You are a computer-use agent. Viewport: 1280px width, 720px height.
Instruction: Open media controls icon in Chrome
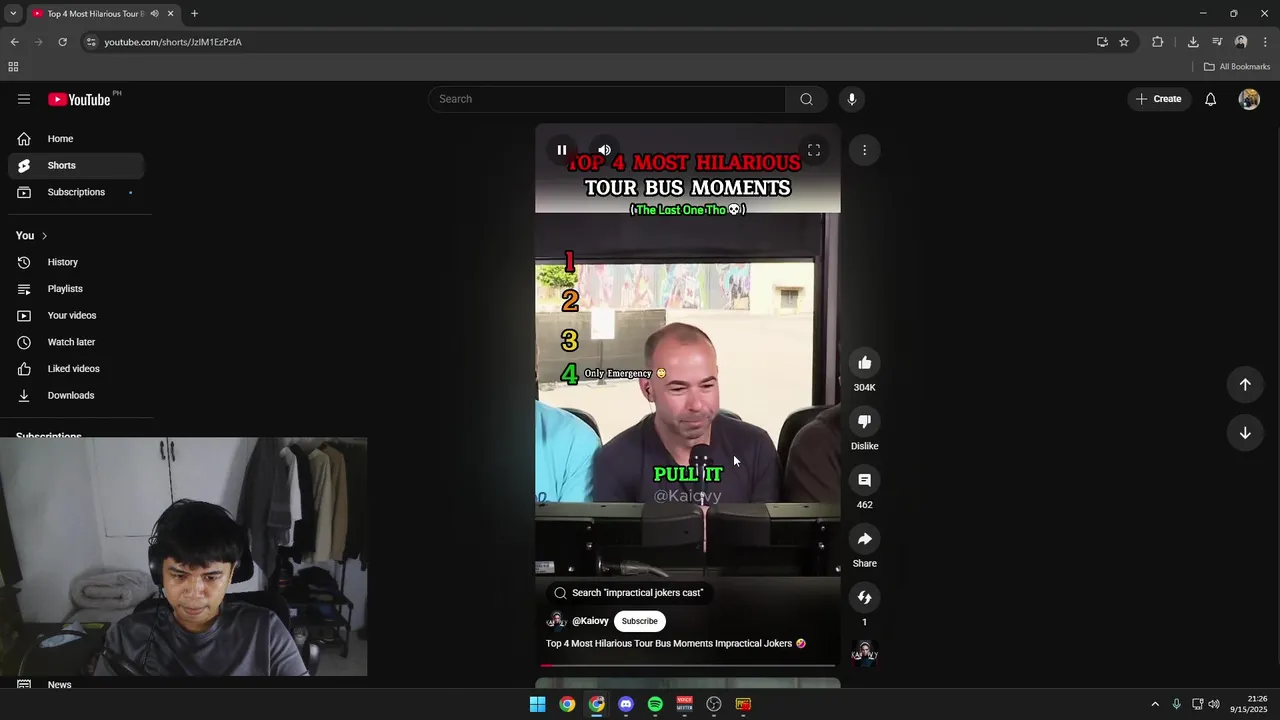(1217, 42)
